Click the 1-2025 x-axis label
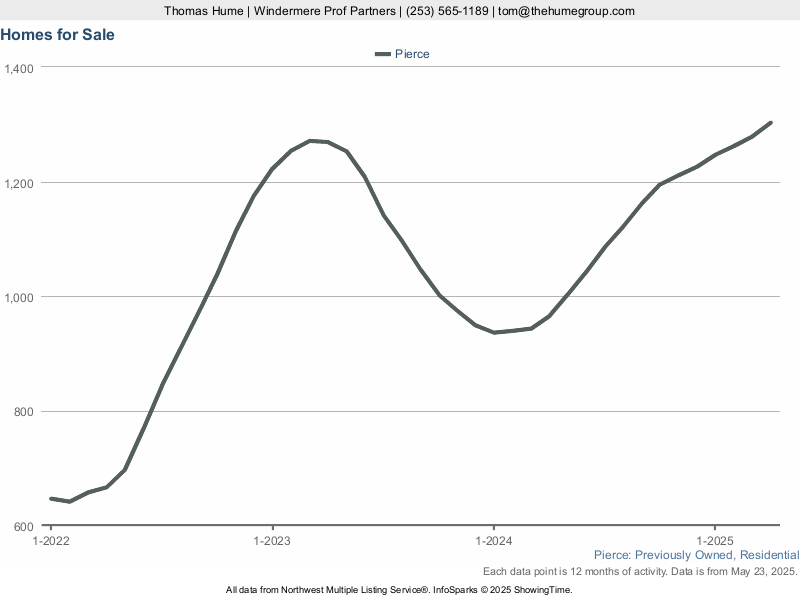This screenshot has height=600, width=800. click(x=715, y=541)
